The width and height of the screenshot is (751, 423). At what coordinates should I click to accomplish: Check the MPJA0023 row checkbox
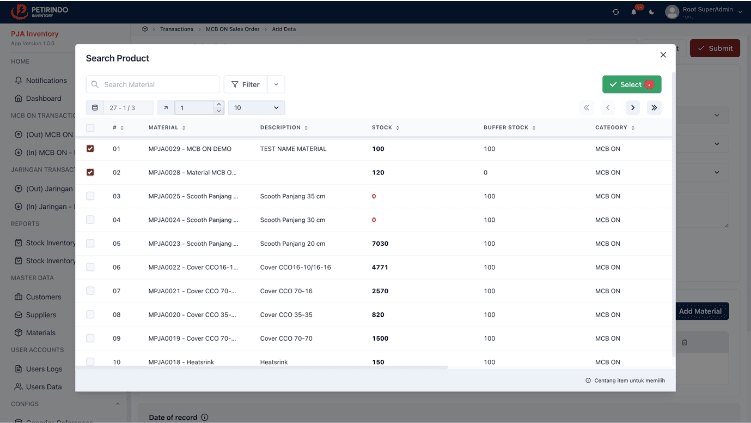[x=90, y=243]
